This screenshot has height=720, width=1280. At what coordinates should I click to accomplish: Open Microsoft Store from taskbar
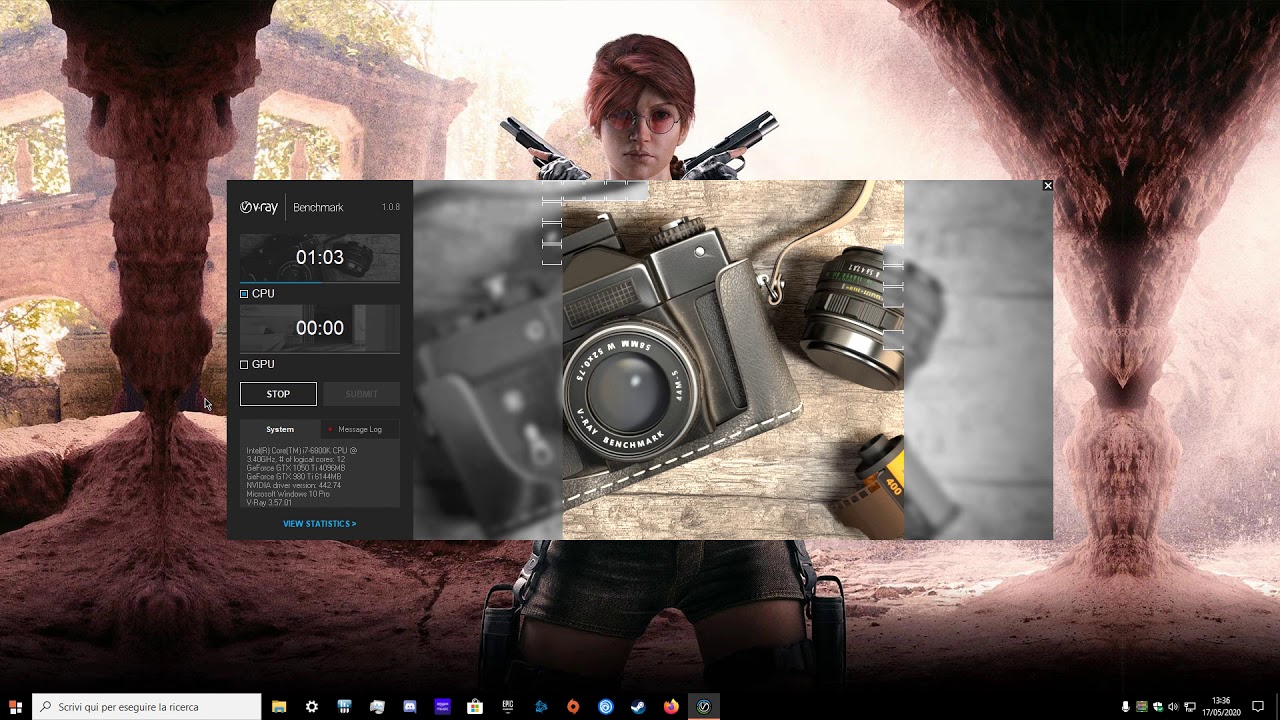coord(475,707)
